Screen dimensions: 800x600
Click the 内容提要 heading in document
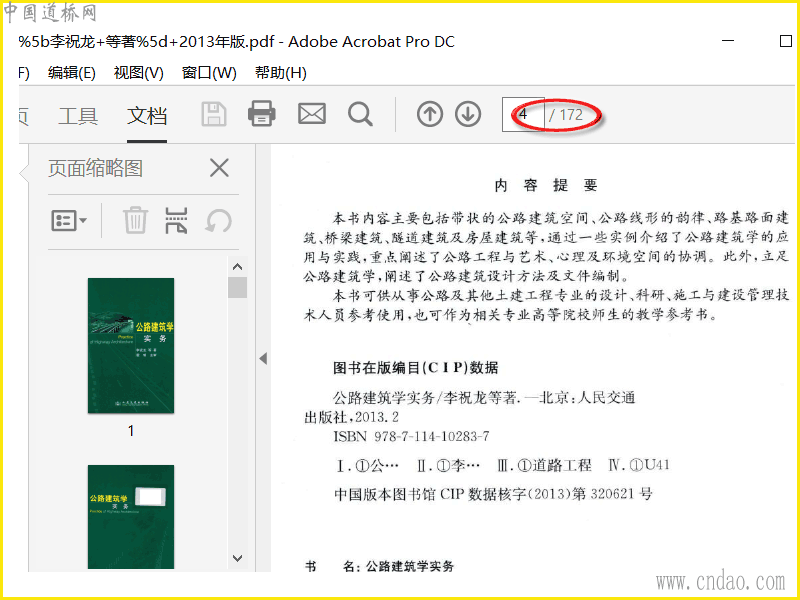546,185
